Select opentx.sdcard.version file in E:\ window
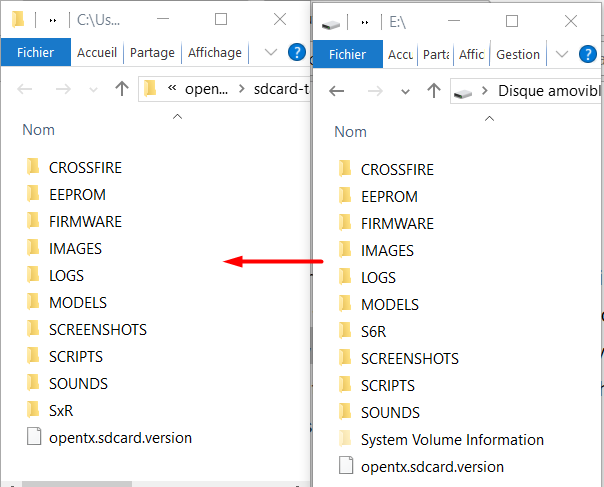This screenshot has height=487, width=604. pyautogui.click(x=432, y=466)
